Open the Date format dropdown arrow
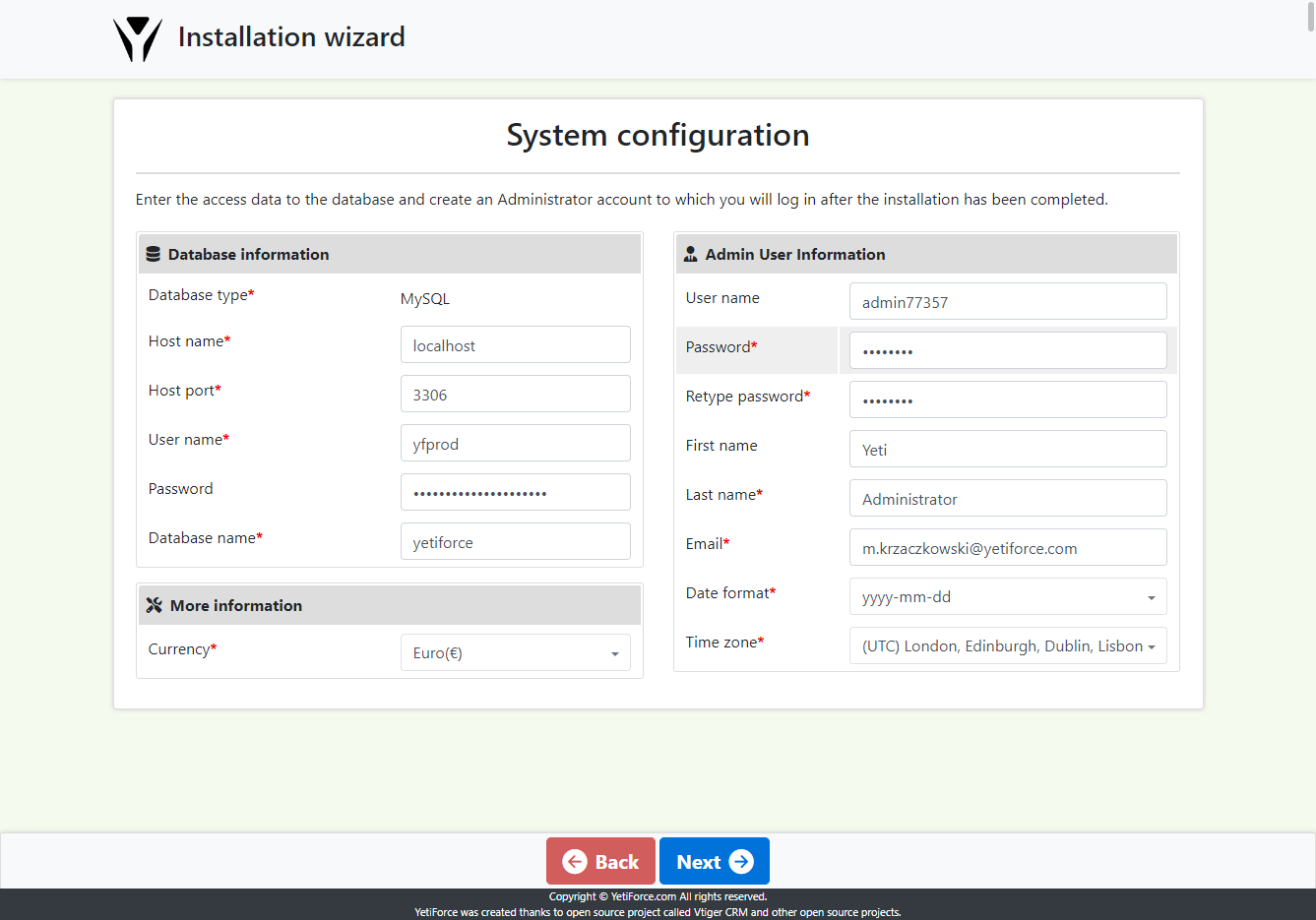 pyautogui.click(x=1150, y=596)
